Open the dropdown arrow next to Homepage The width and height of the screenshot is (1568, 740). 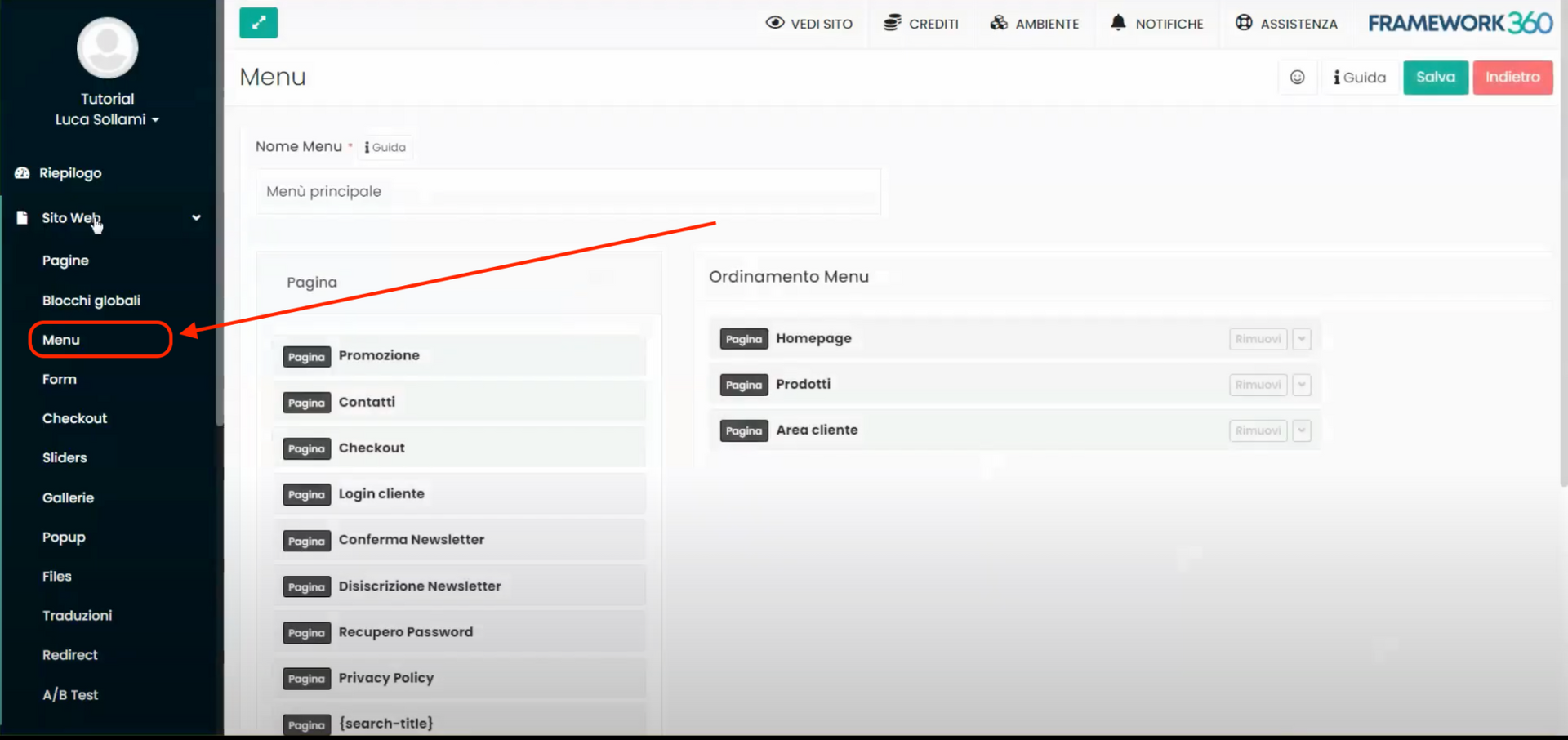point(1301,338)
